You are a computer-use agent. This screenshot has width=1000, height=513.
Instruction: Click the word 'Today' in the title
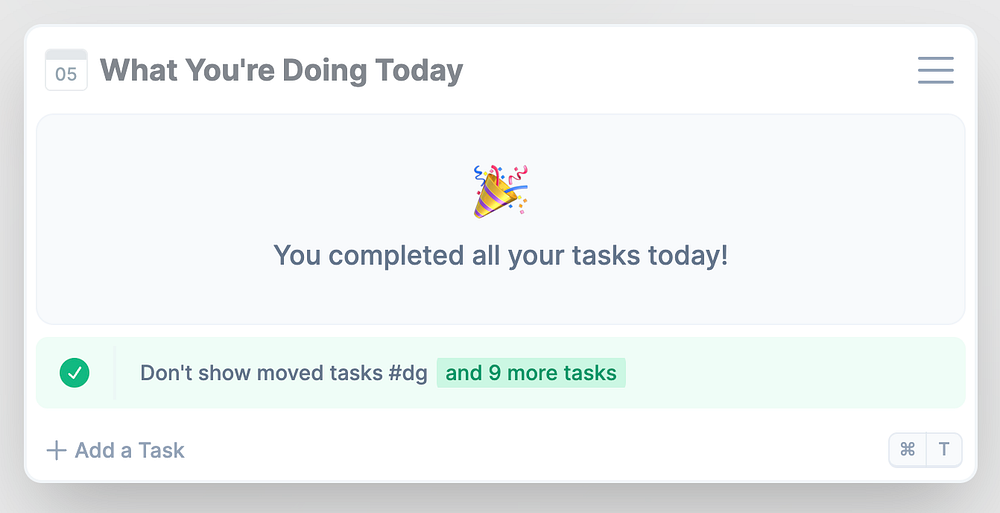pos(419,71)
